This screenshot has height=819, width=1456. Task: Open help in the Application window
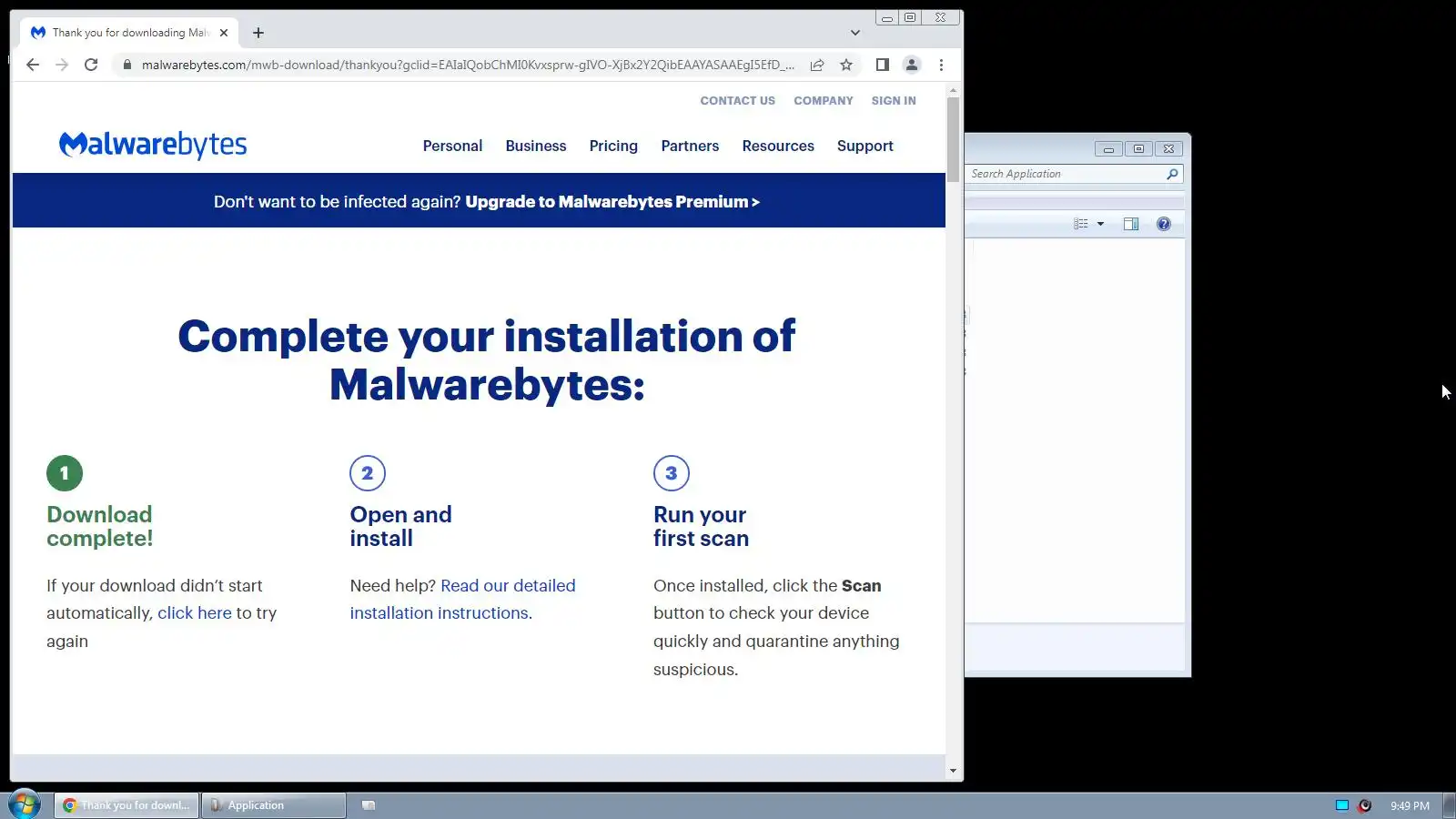coord(1164,224)
